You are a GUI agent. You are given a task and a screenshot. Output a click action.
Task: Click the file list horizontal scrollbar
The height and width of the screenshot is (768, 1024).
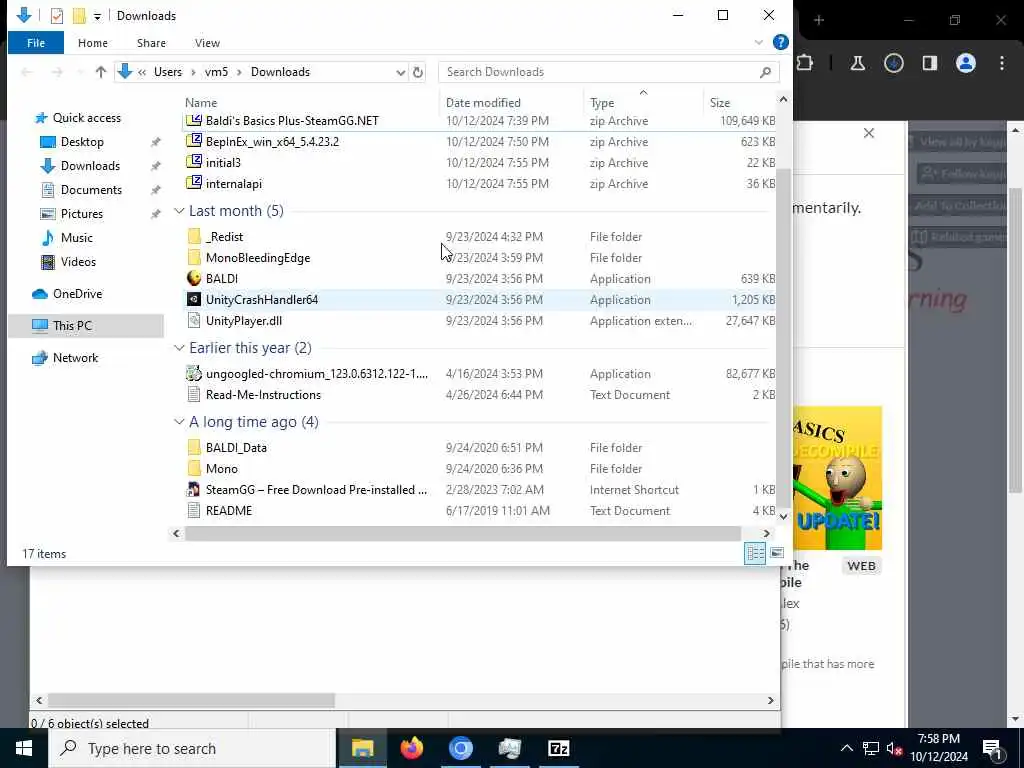462,534
